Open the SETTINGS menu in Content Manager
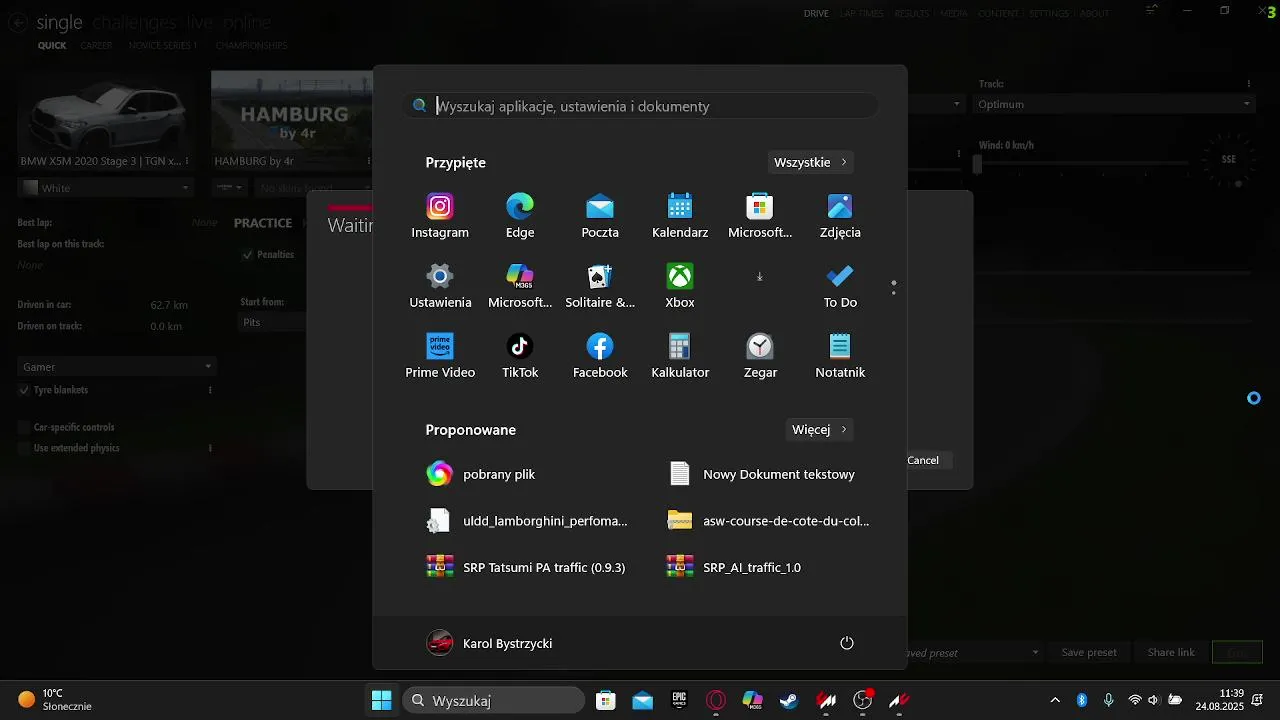 [x=1049, y=14]
